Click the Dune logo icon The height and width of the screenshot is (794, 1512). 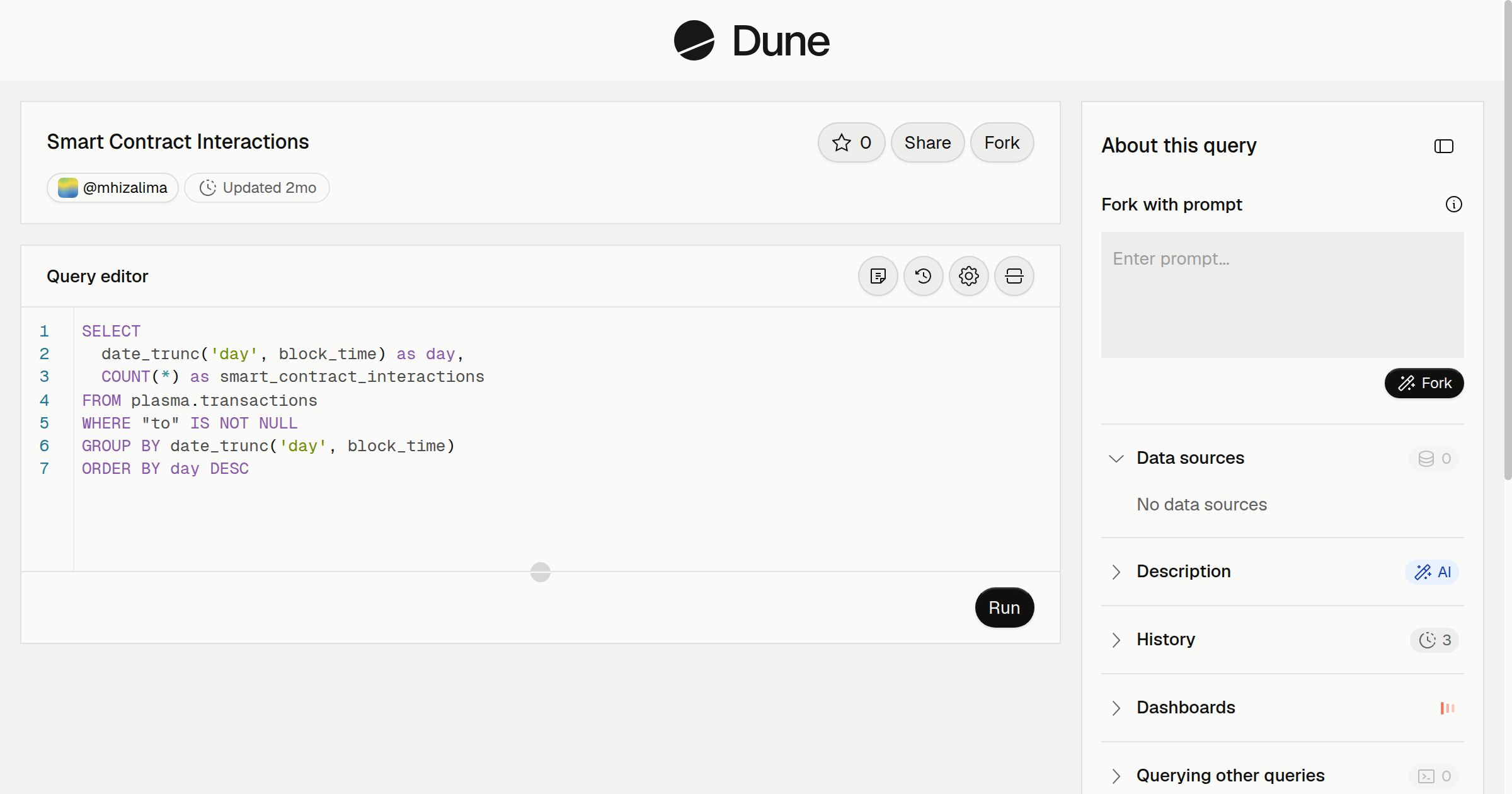[694, 40]
